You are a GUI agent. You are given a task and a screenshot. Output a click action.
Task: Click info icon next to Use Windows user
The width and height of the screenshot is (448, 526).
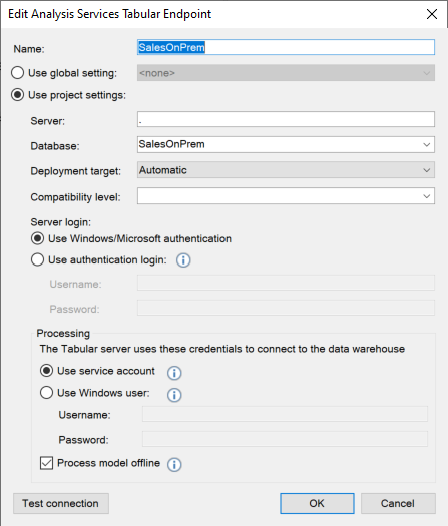pyautogui.click(x=174, y=395)
